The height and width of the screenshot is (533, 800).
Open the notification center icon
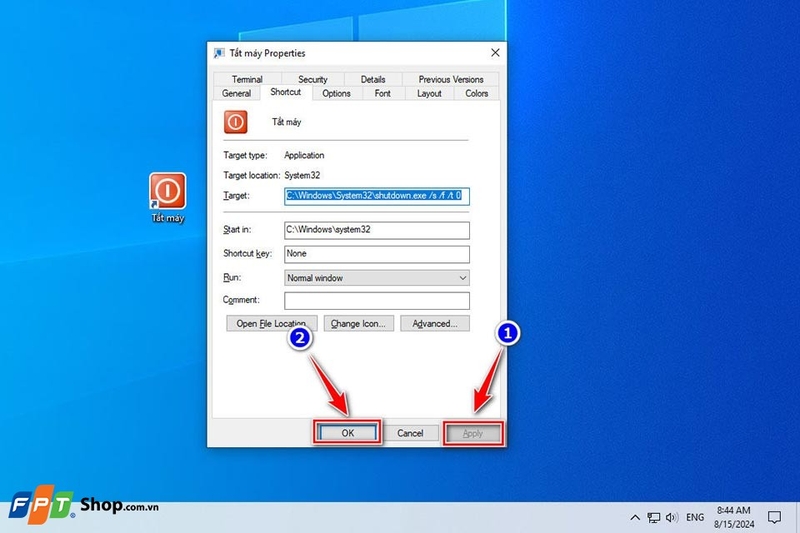click(774, 518)
